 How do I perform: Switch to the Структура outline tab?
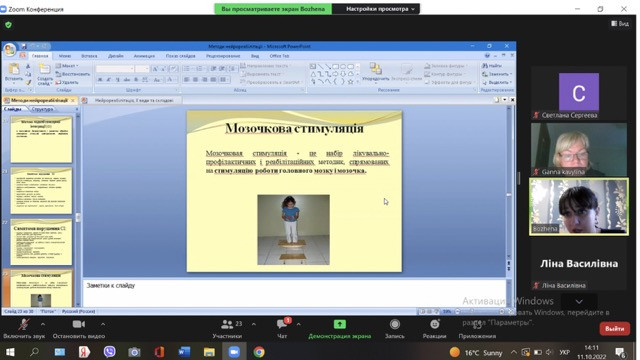tap(42, 109)
